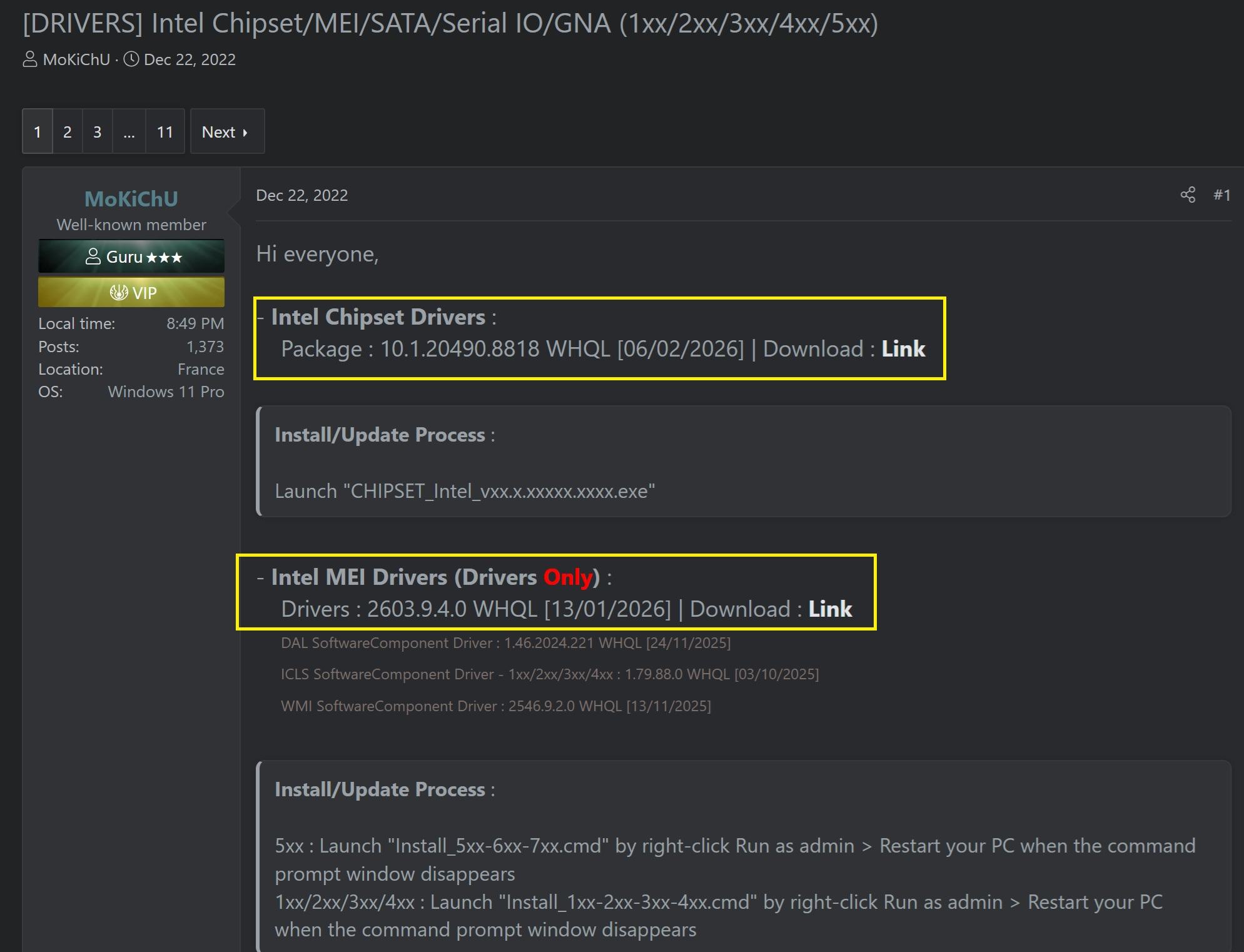Click the Next page button
This screenshot has height=952, width=1244.
228,131
